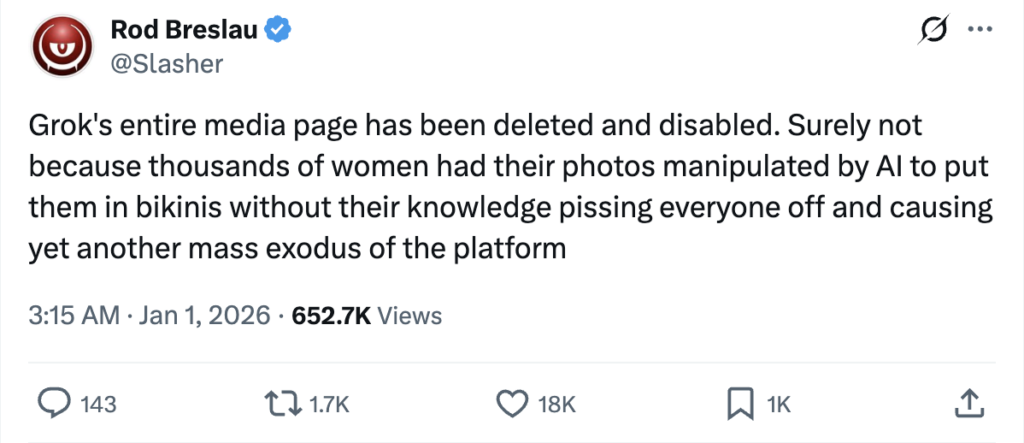
Task: Click the 3:15 AM timestamp
Action: pos(73,316)
